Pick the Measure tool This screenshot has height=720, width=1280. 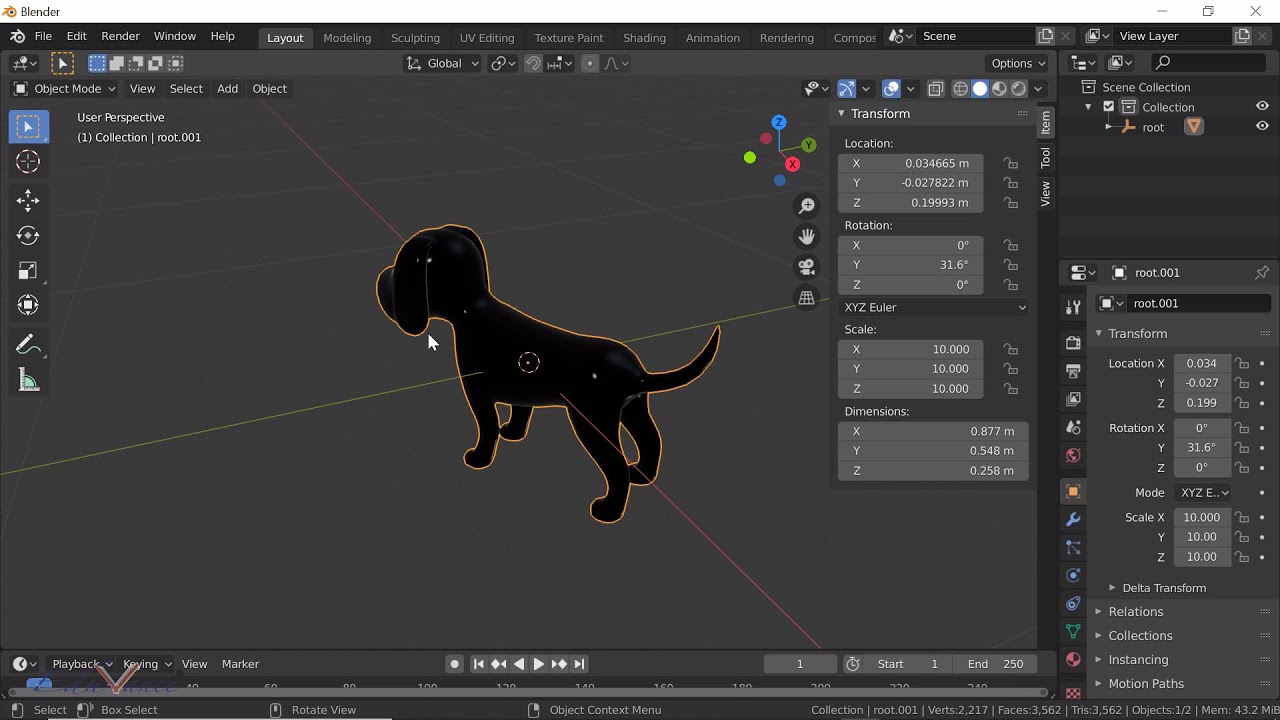click(x=28, y=380)
